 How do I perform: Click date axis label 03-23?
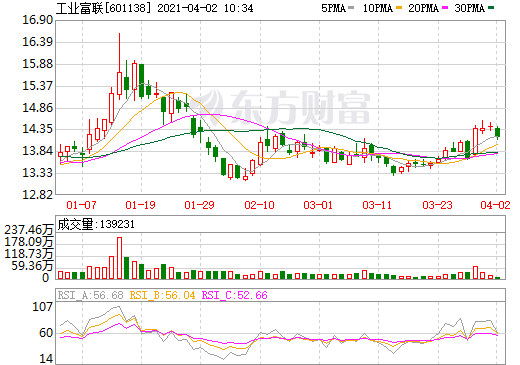click(x=437, y=205)
